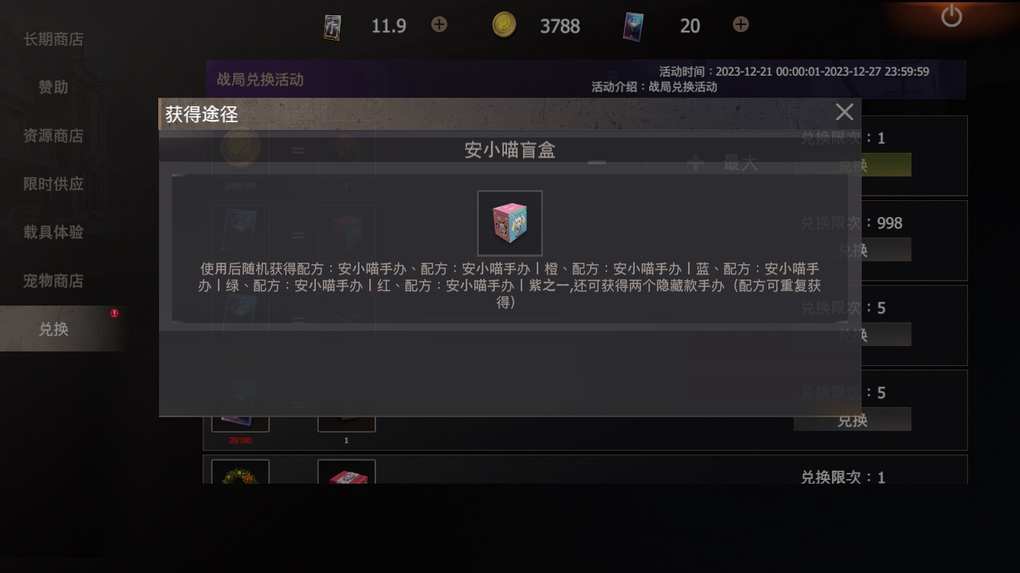1020x573 pixels.
Task: Click the red gift box item thumbnail
Action: click(x=346, y=473)
